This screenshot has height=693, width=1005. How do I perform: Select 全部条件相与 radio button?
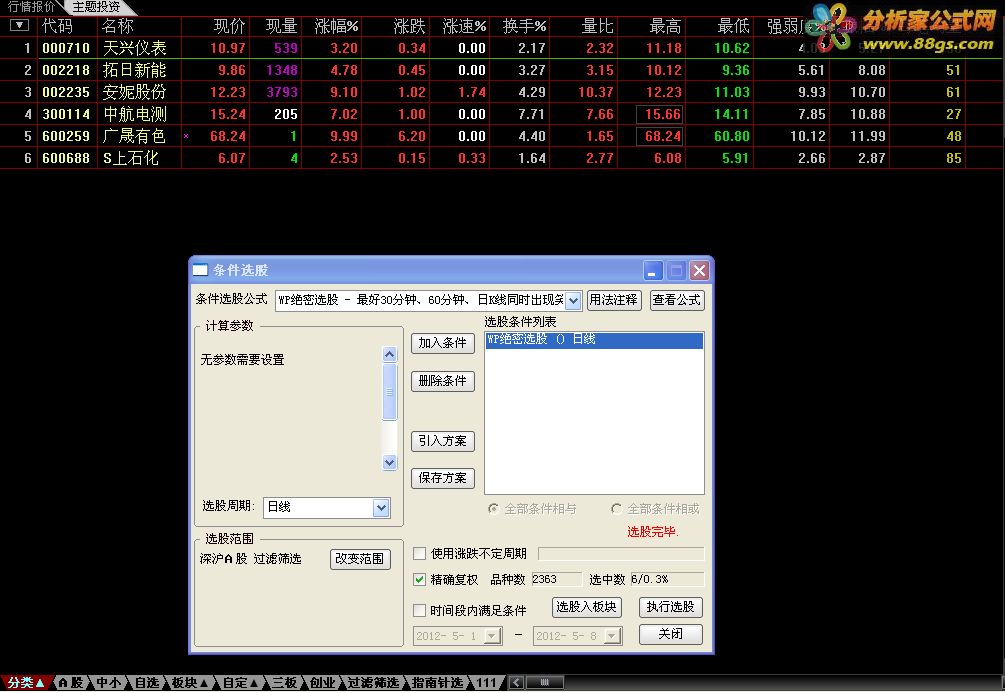click(x=494, y=508)
